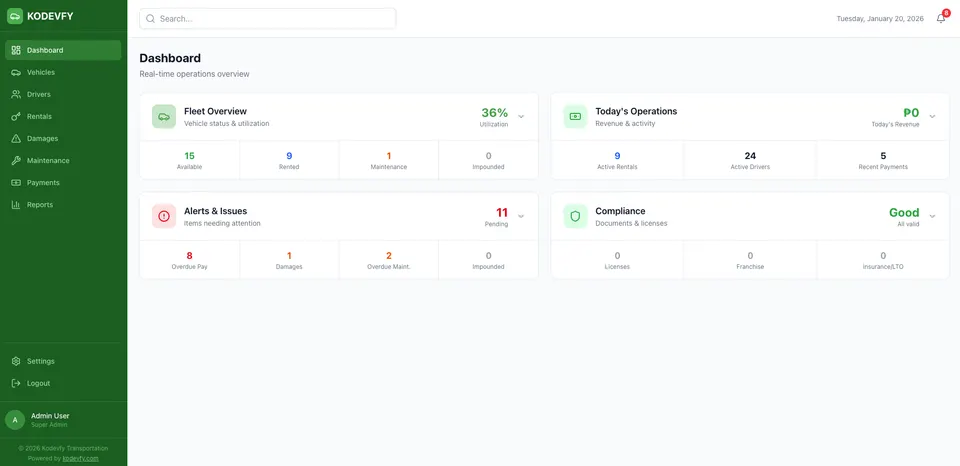Click the ₱0 Today's Revenue value
The height and width of the screenshot is (466, 960).
911,113
